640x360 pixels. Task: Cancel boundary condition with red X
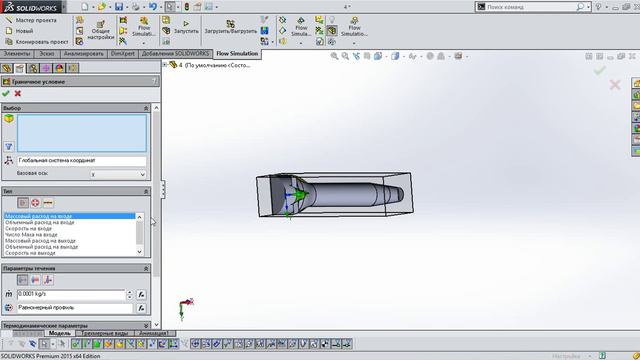(18, 93)
